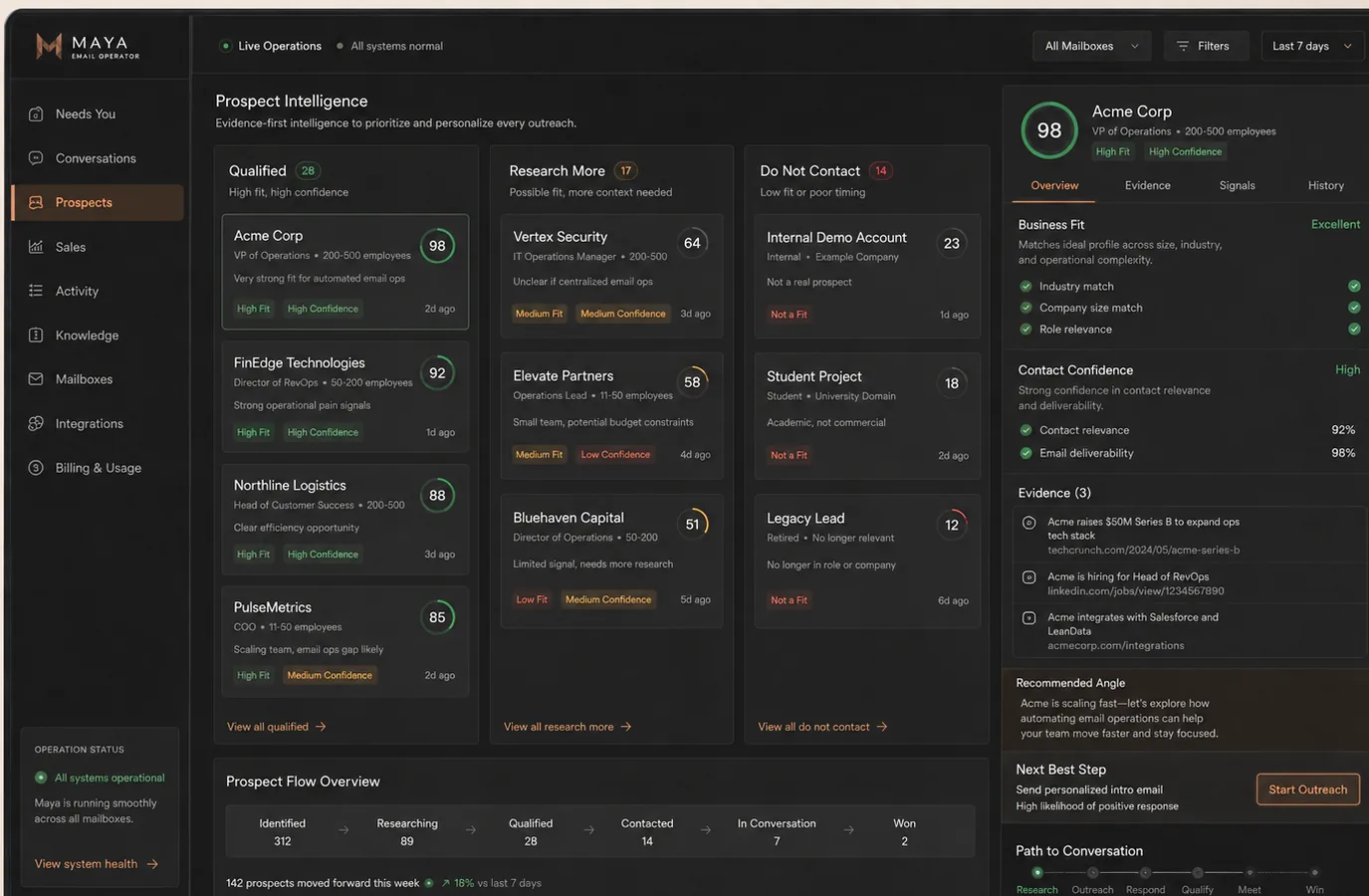Open View all research more link
The height and width of the screenshot is (896, 1369).
(568, 727)
